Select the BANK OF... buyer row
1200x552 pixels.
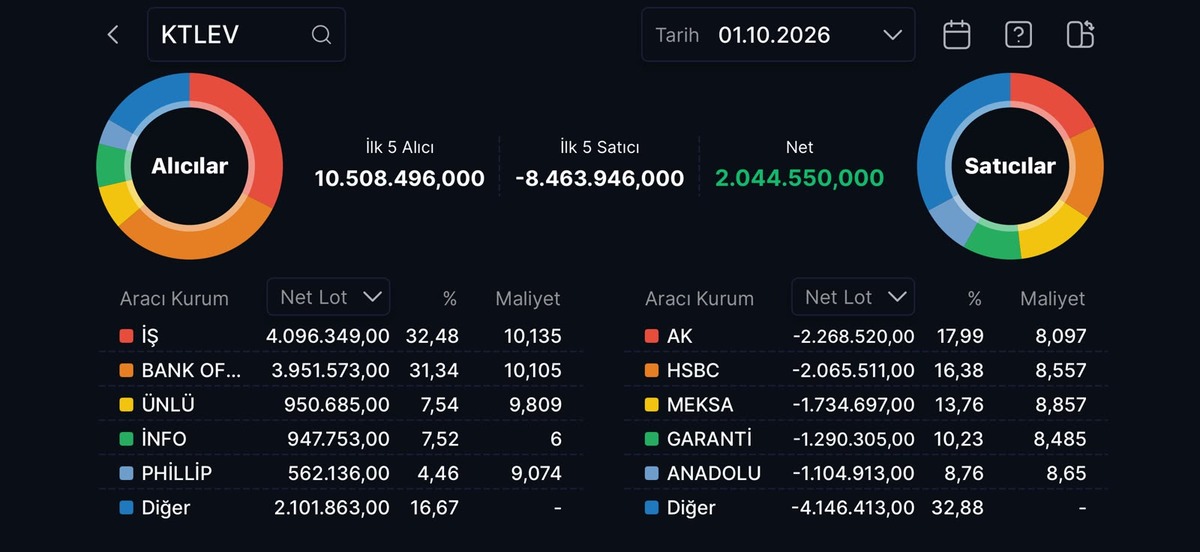[341, 370]
